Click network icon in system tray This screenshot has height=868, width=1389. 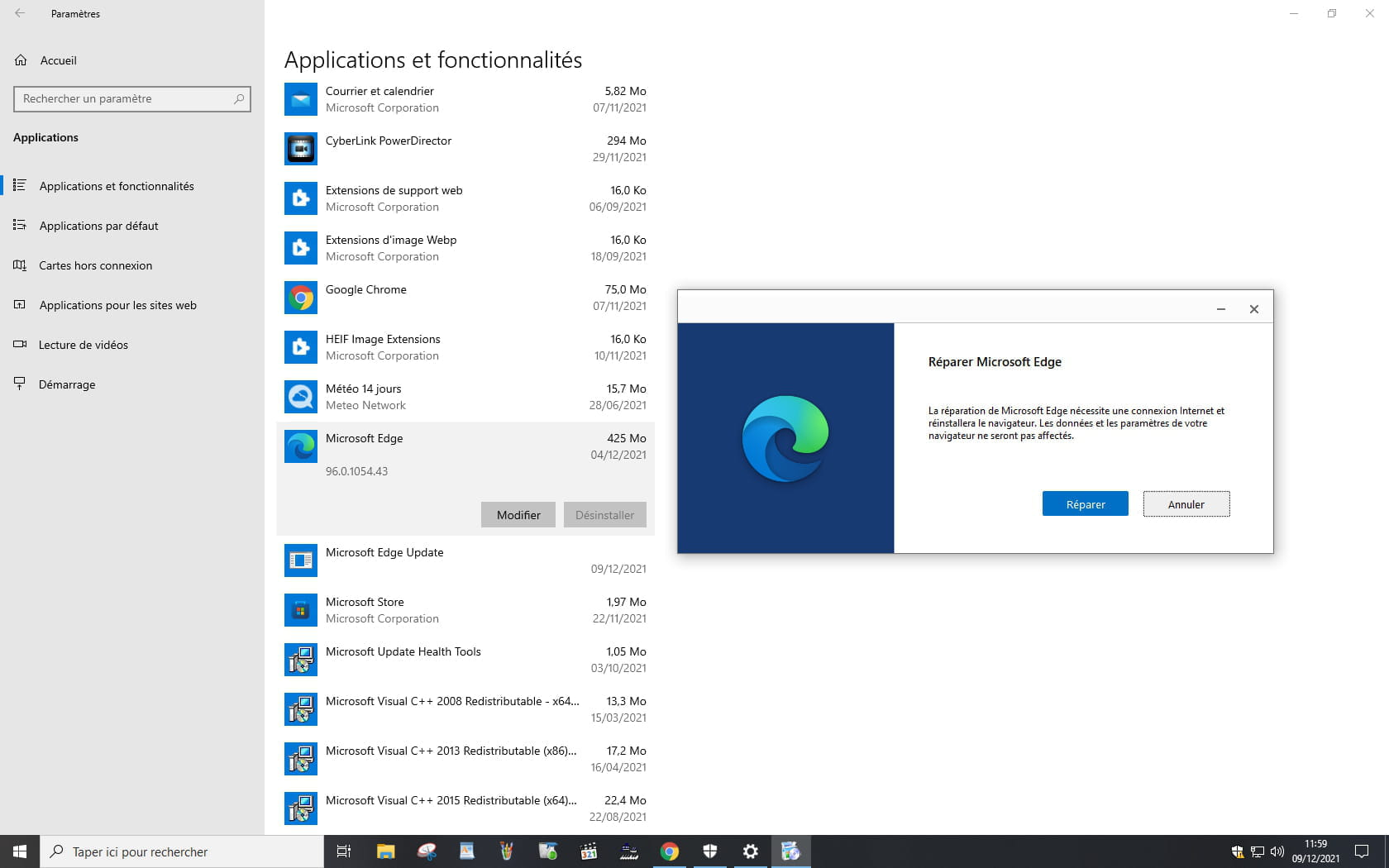1257,851
